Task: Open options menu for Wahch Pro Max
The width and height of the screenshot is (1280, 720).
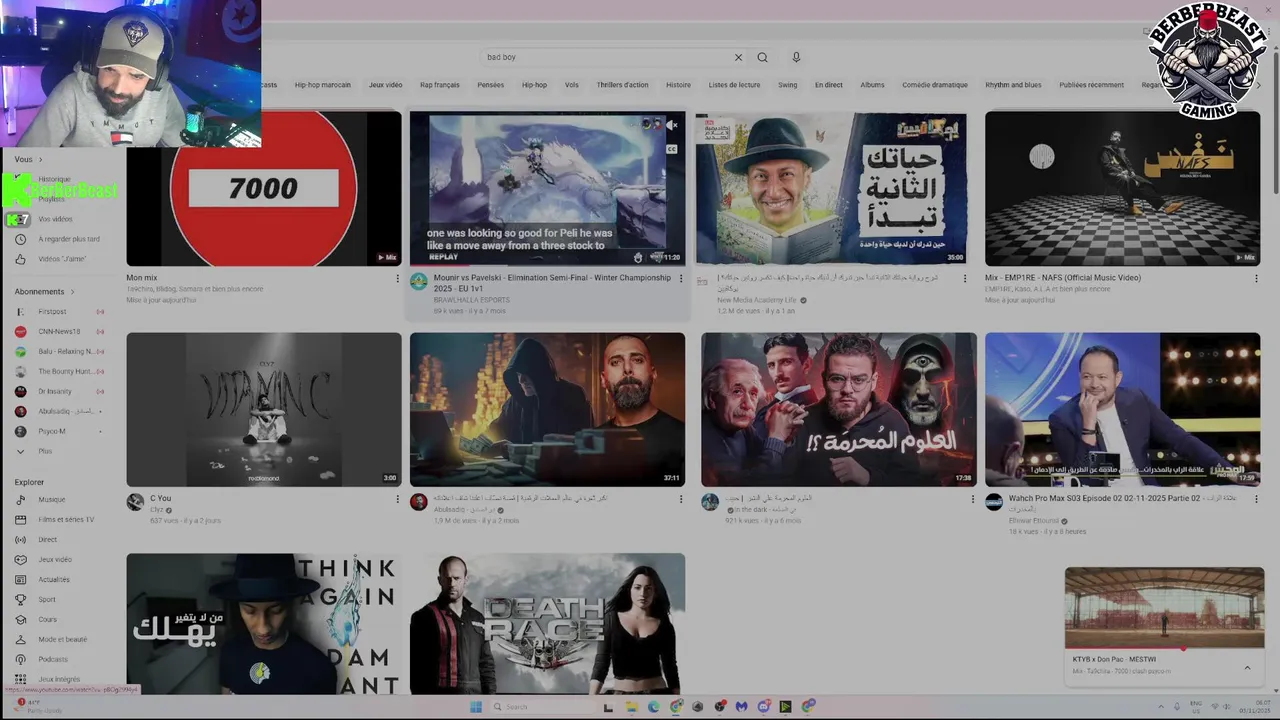Action: point(1256,499)
